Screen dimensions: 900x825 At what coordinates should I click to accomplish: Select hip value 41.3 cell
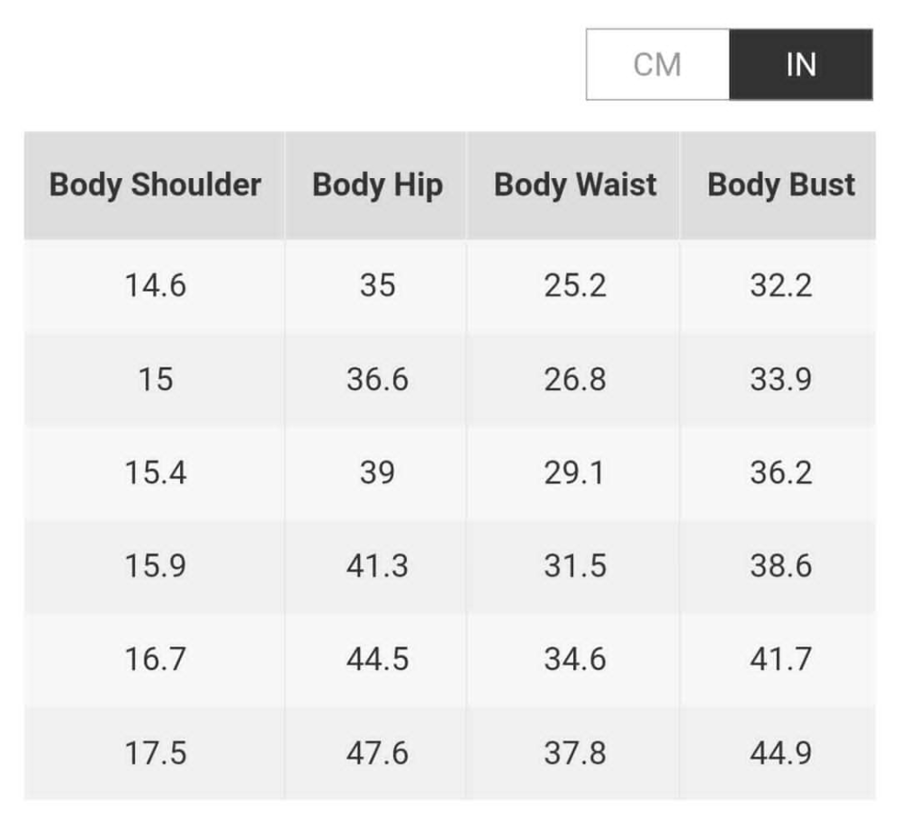376,566
